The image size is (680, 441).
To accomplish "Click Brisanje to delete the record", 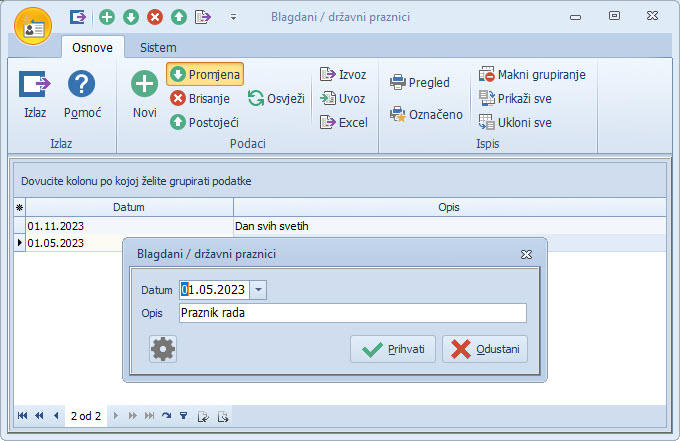I will point(200,98).
